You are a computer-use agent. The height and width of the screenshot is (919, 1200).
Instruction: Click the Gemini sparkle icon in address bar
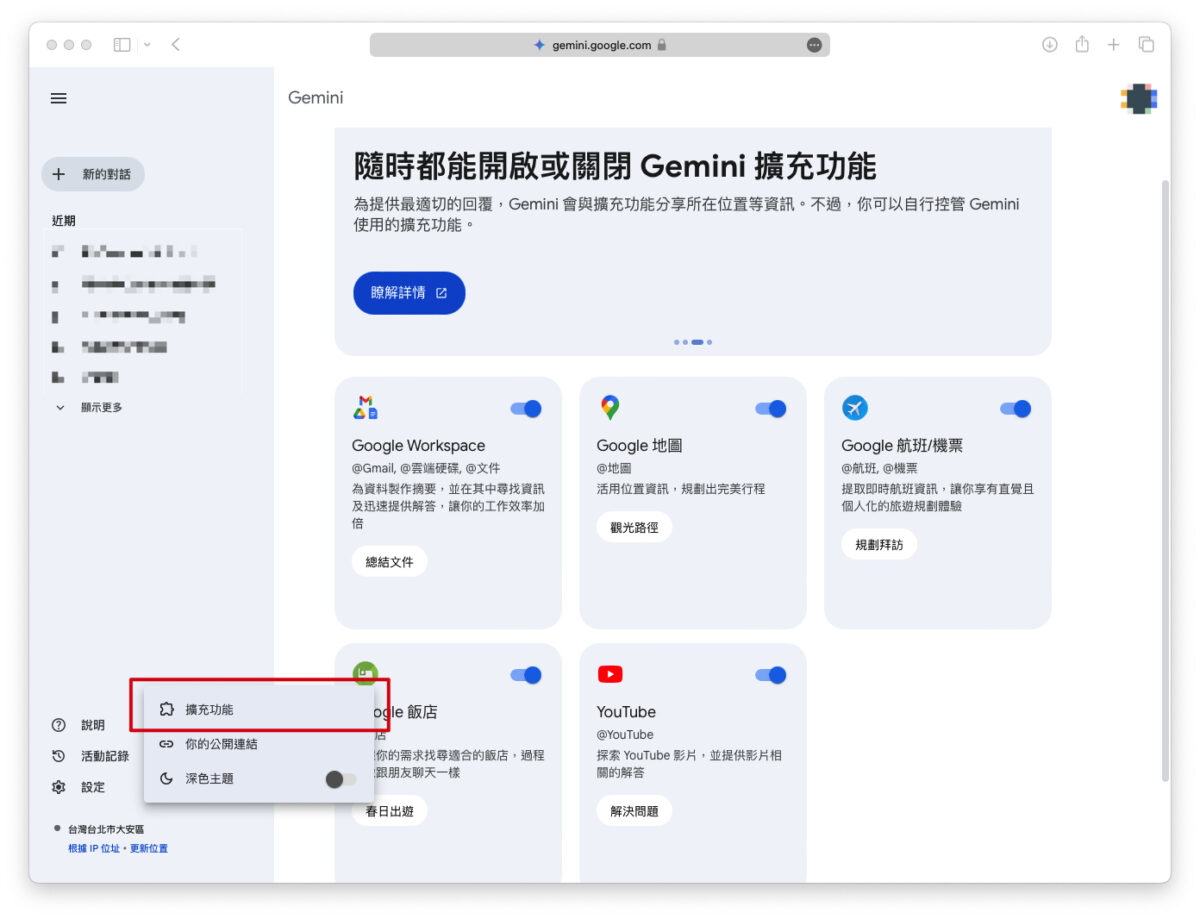pos(539,45)
